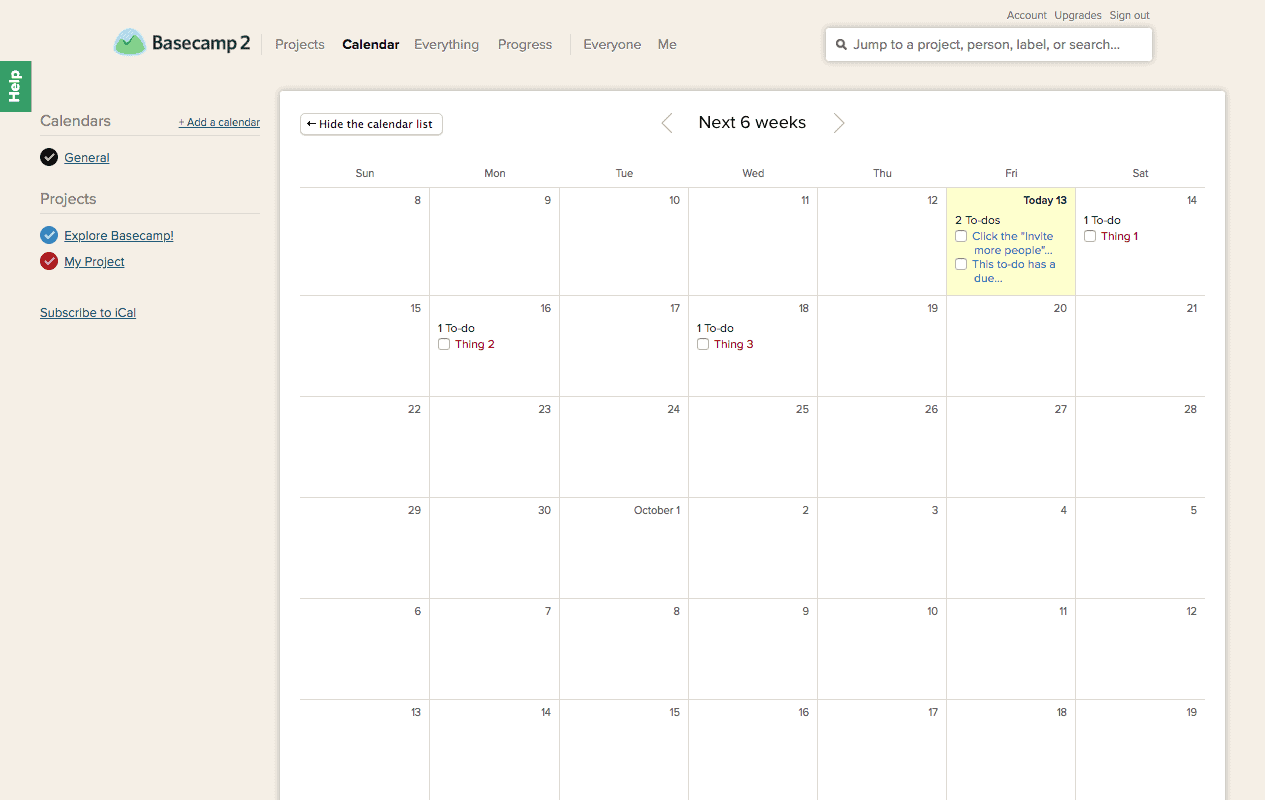This screenshot has width=1265, height=800.
Task: Click Hide the calendar list button
Action: (x=371, y=124)
